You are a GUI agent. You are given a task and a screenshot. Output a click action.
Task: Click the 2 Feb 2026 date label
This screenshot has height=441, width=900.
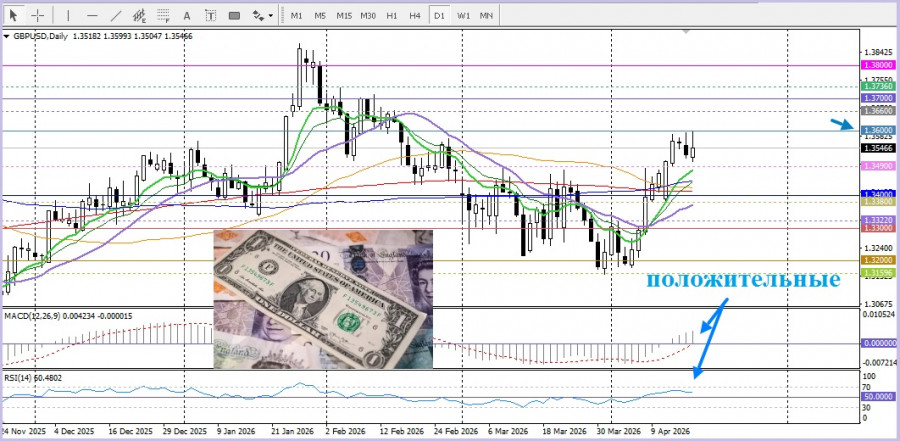[x=345, y=430]
